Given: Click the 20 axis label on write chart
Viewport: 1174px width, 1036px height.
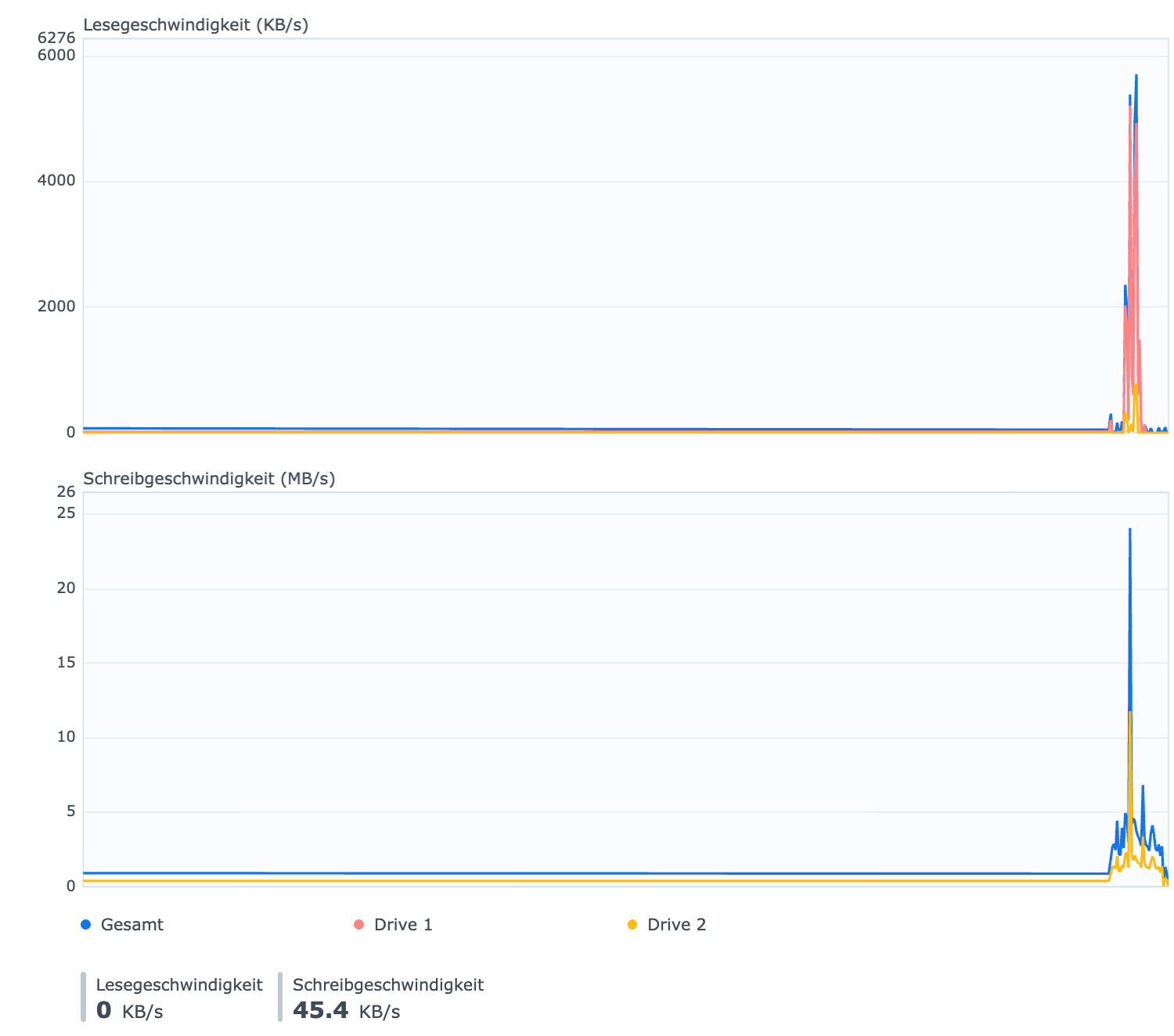Looking at the screenshot, I should tap(67, 588).
